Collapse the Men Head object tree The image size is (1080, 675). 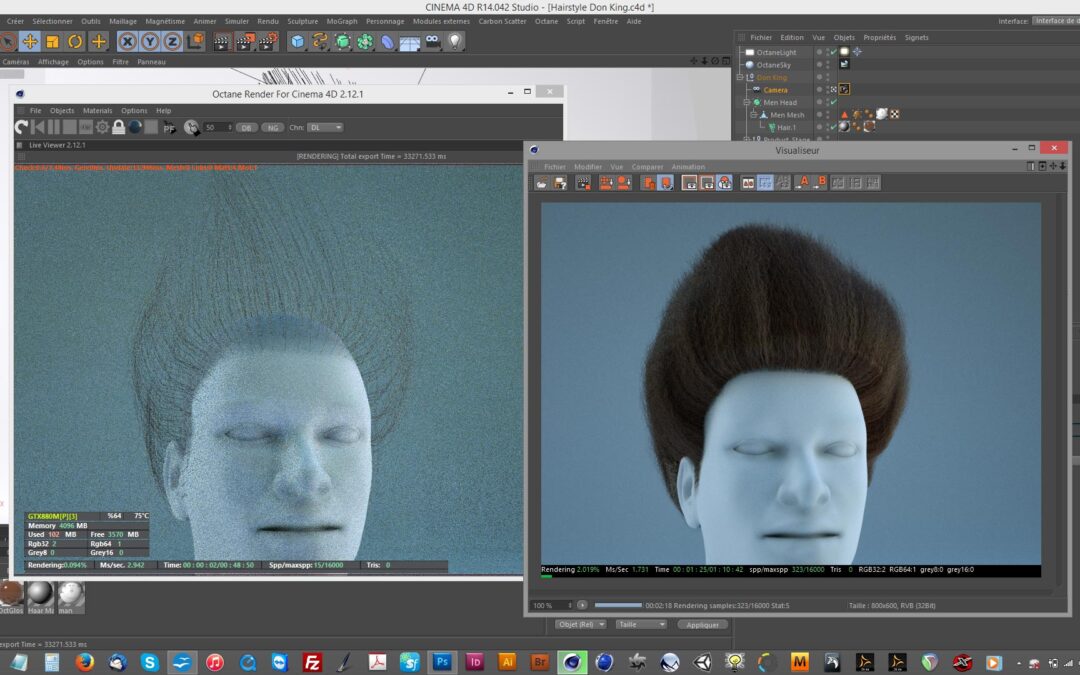(746, 102)
